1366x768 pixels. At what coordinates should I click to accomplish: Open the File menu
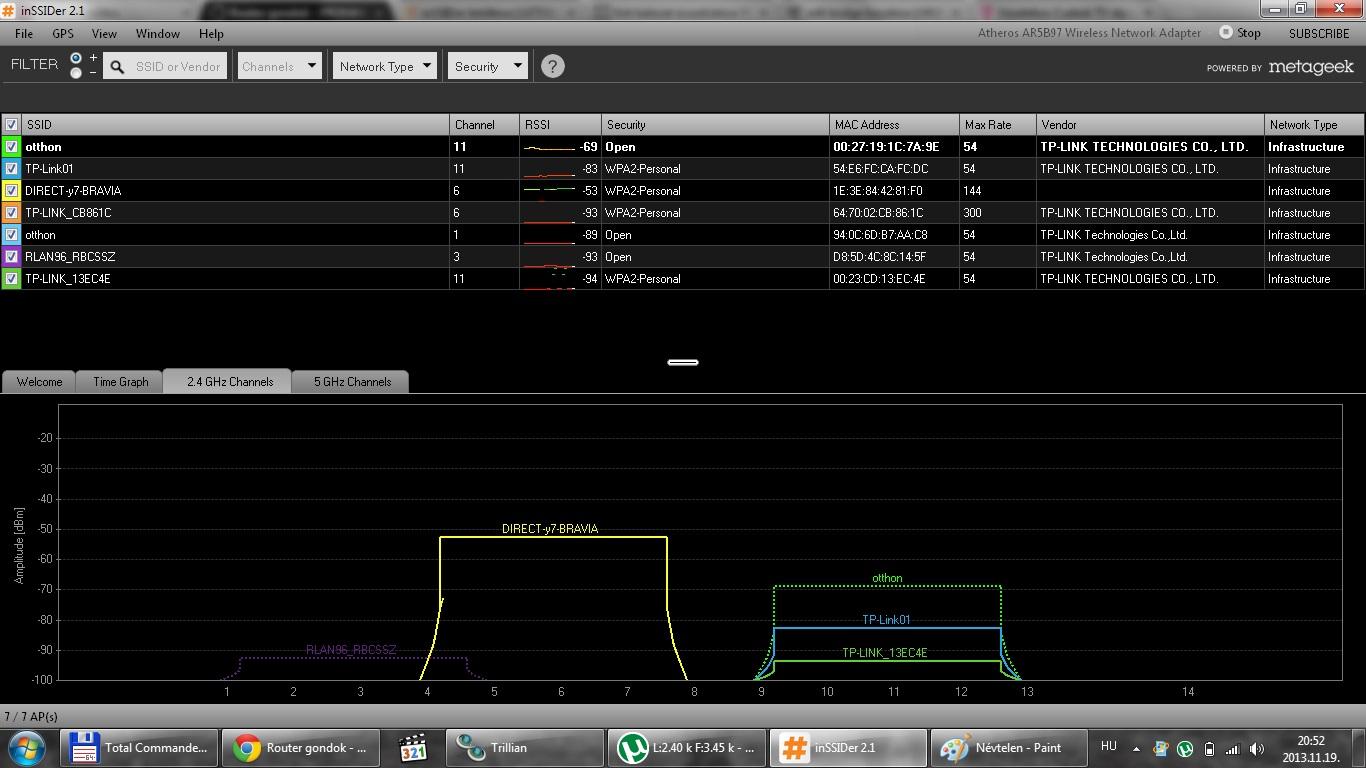click(x=24, y=33)
